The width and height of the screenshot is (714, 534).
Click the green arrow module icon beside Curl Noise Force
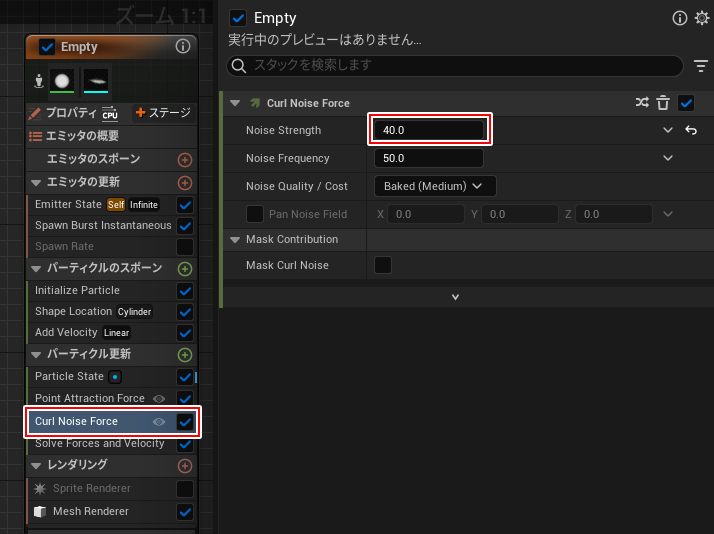(x=255, y=103)
